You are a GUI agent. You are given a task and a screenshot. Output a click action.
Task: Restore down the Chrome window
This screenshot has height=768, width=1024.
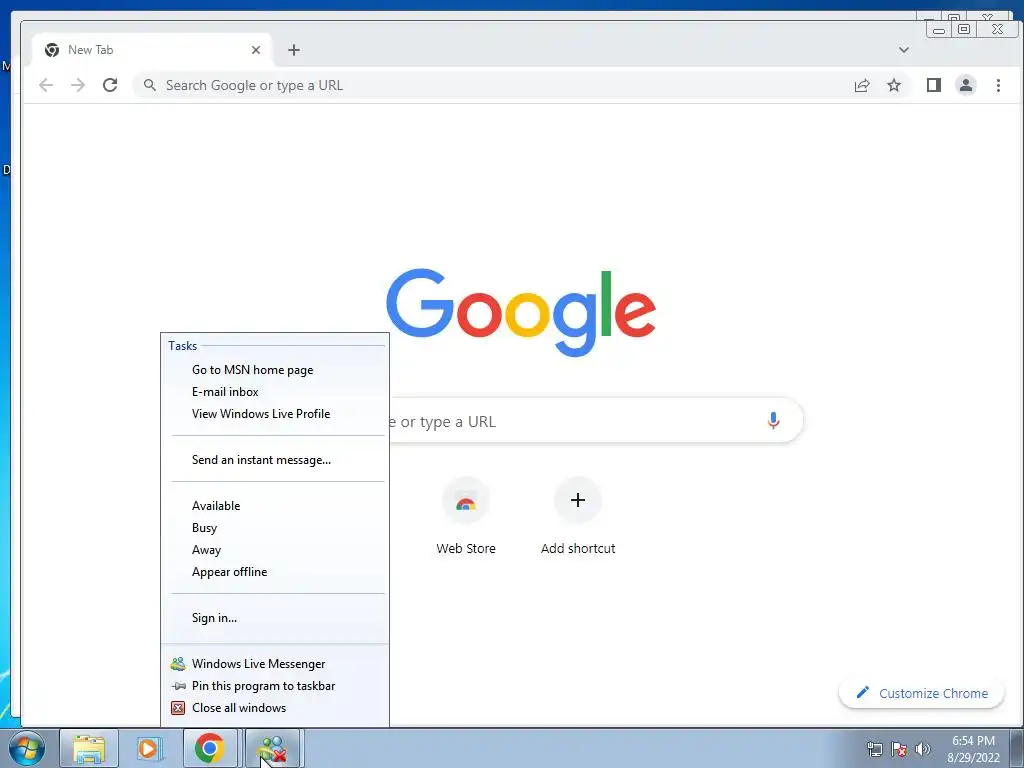pyautogui.click(x=963, y=29)
